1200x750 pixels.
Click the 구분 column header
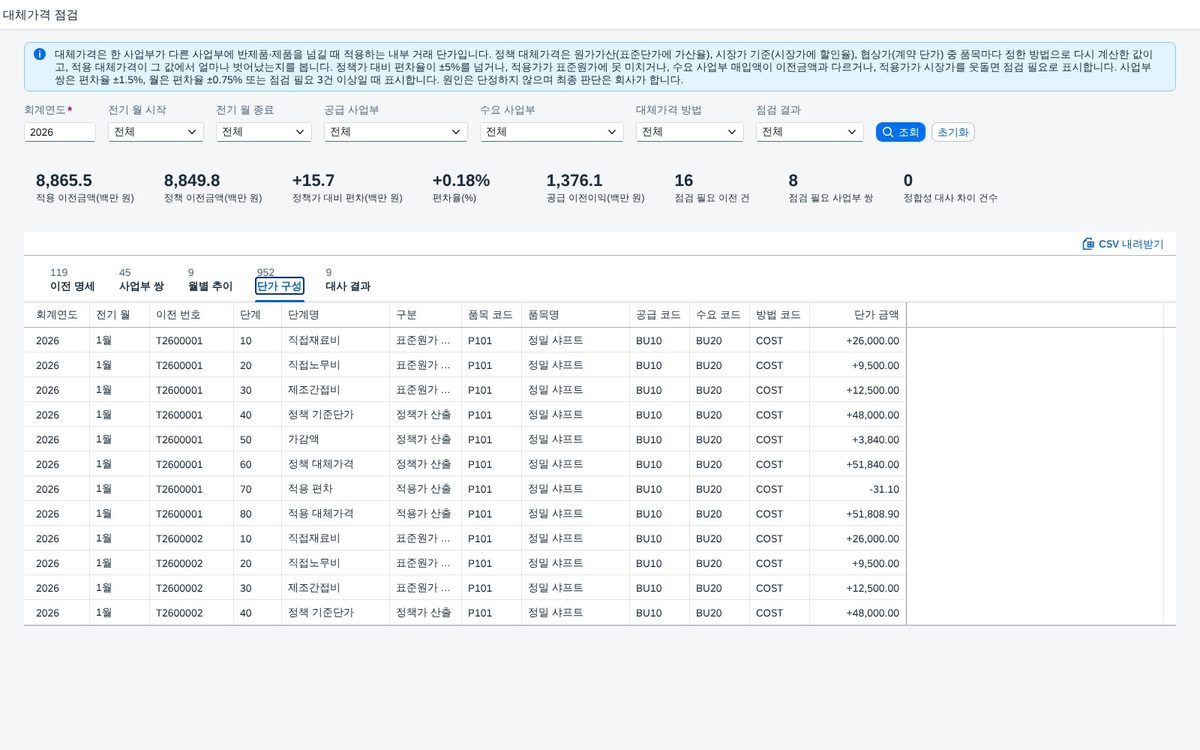click(426, 315)
